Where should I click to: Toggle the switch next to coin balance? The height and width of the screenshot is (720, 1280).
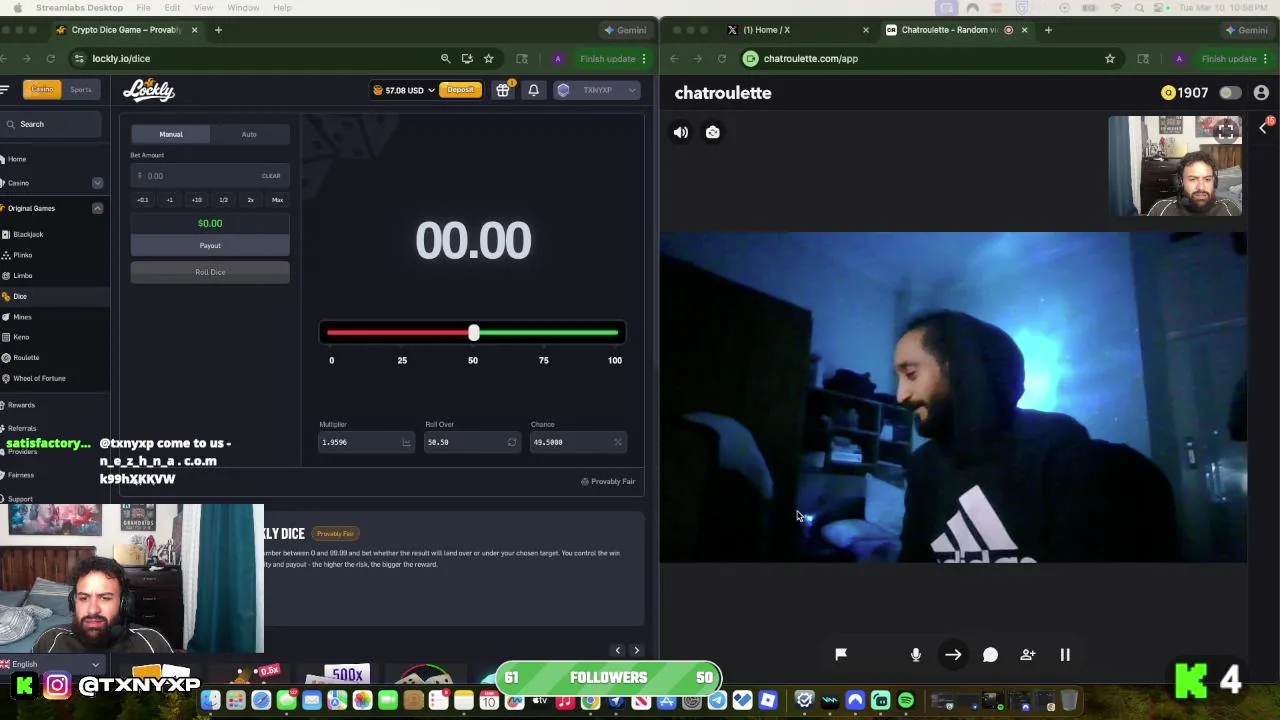point(1230,93)
